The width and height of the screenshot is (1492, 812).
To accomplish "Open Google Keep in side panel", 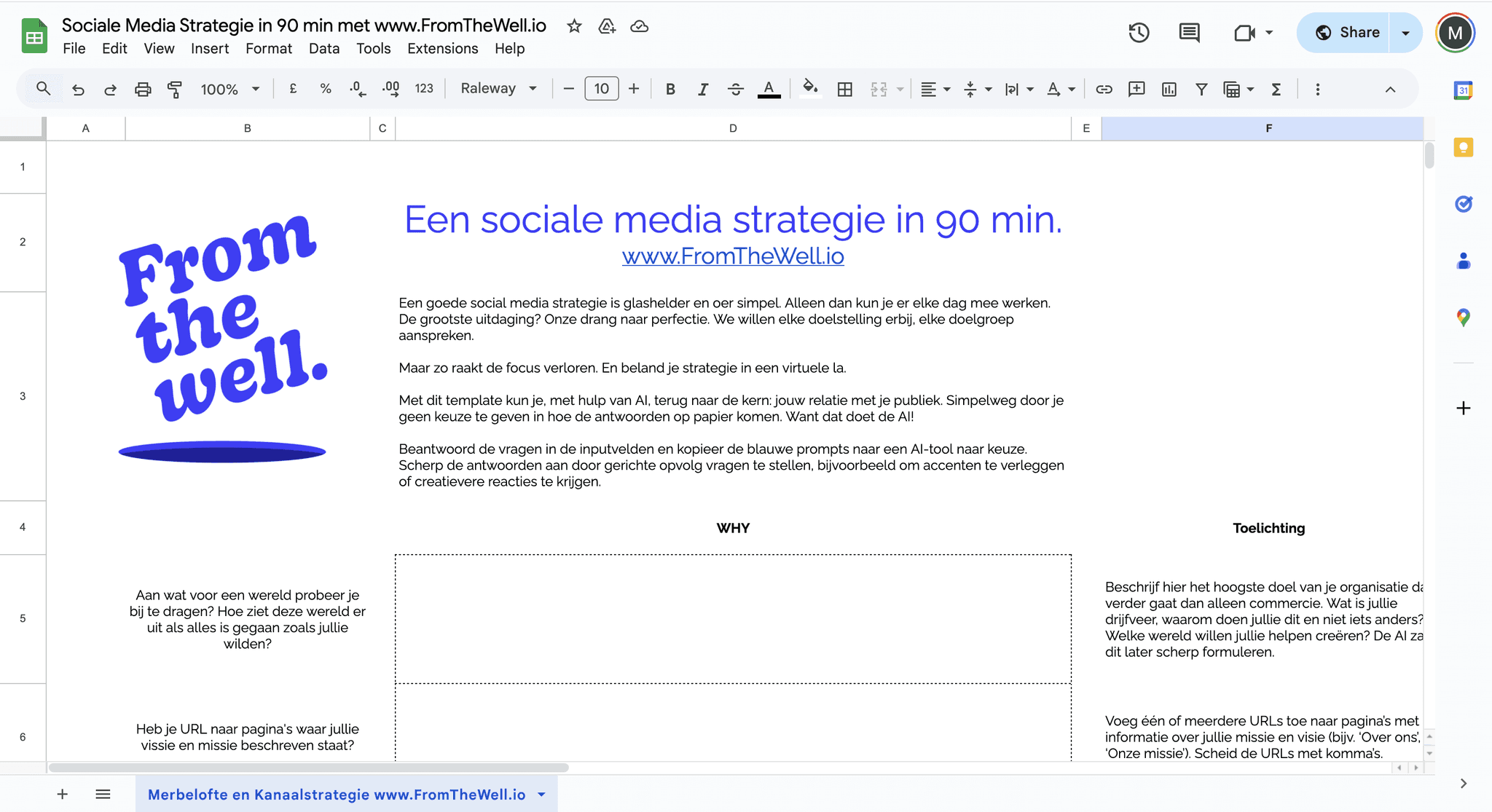I will [x=1463, y=147].
